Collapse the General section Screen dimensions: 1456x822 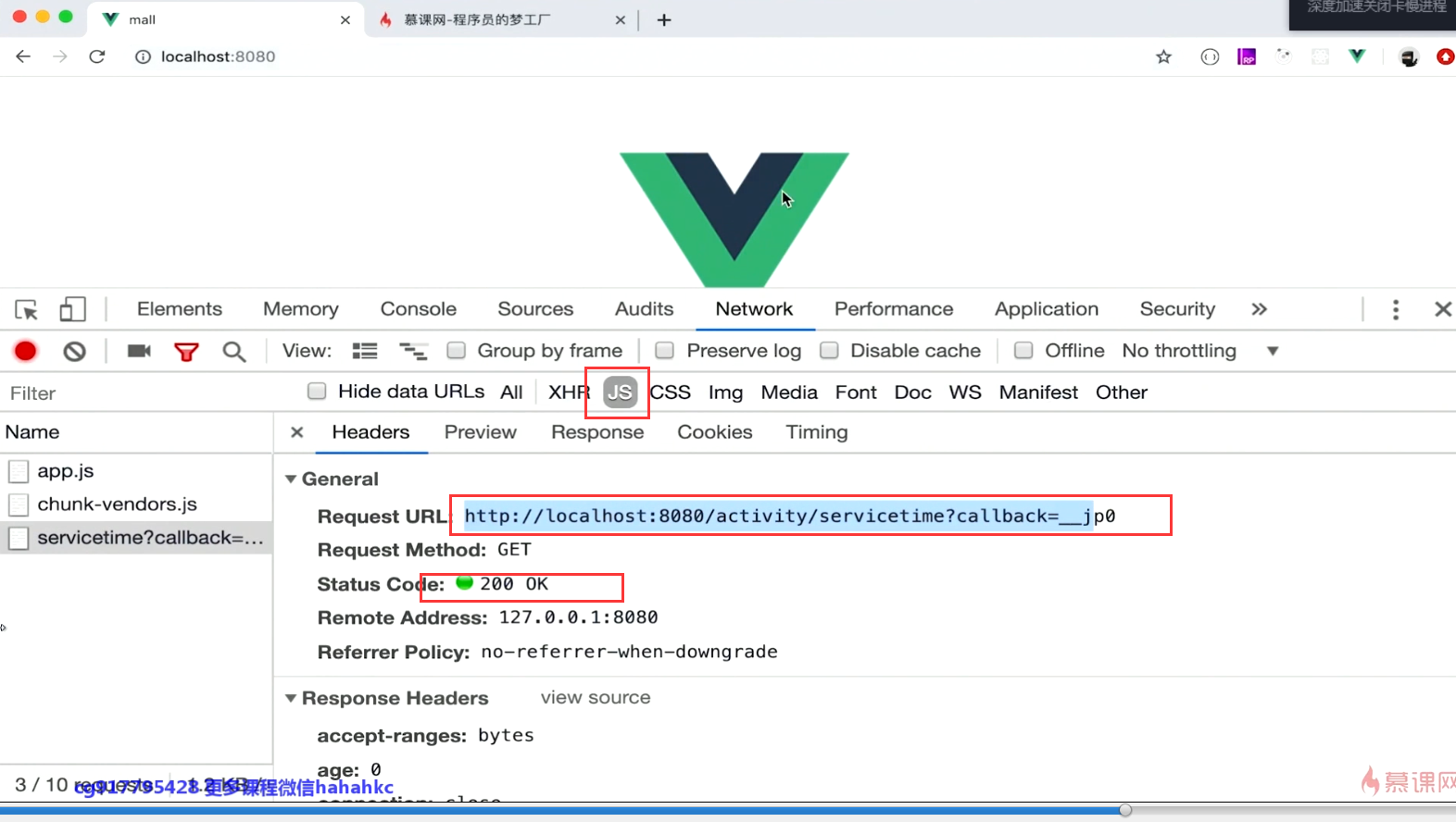(291, 479)
